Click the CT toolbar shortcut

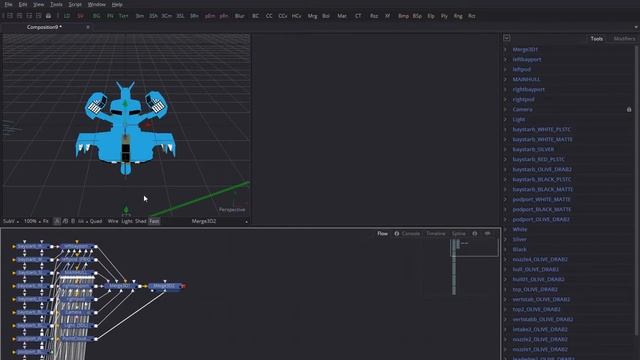(x=358, y=16)
